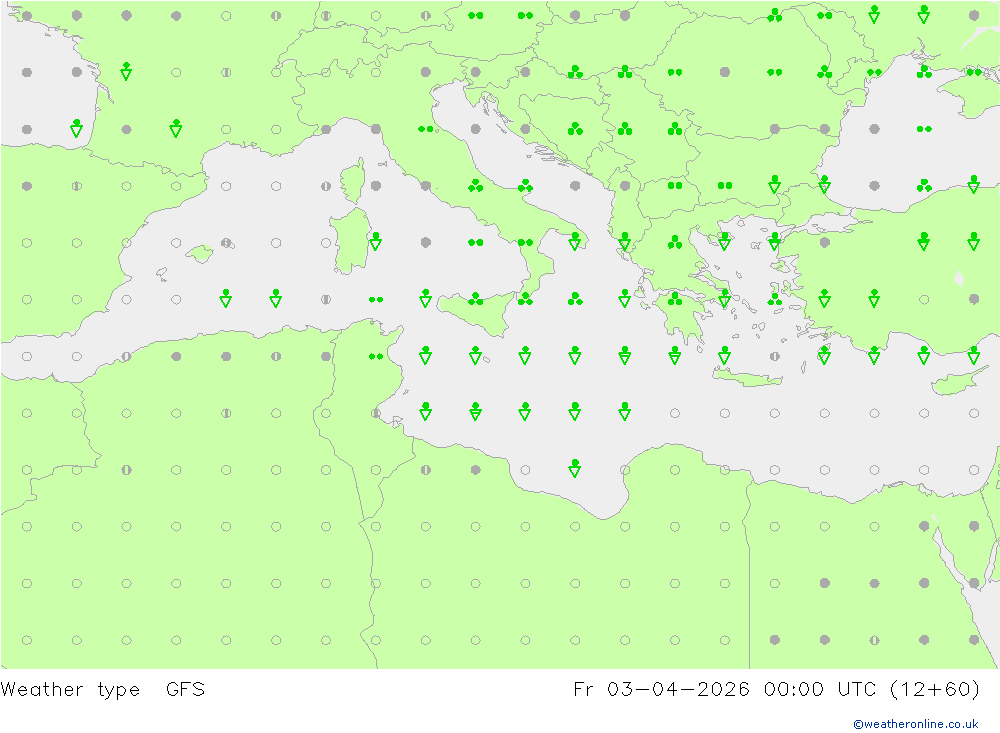The width and height of the screenshot is (1000, 733).
Task: Click the triple-dot rain symbol on the Peloponnese
Action: click(x=675, y=299)
